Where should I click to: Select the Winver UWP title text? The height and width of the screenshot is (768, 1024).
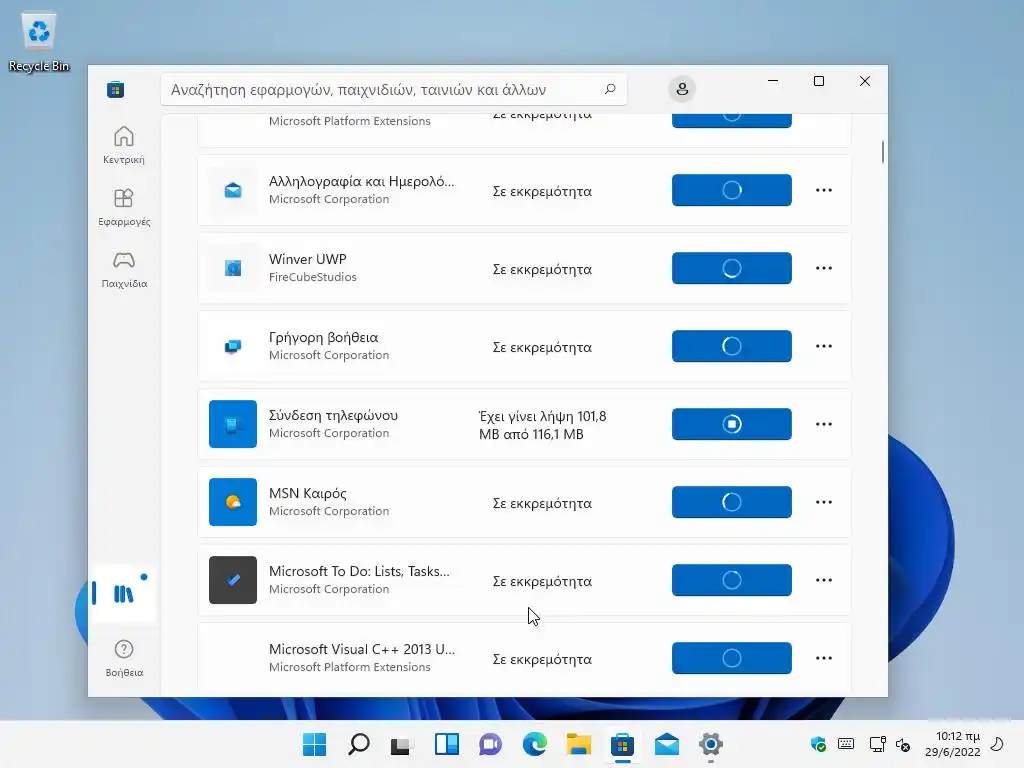308,259
